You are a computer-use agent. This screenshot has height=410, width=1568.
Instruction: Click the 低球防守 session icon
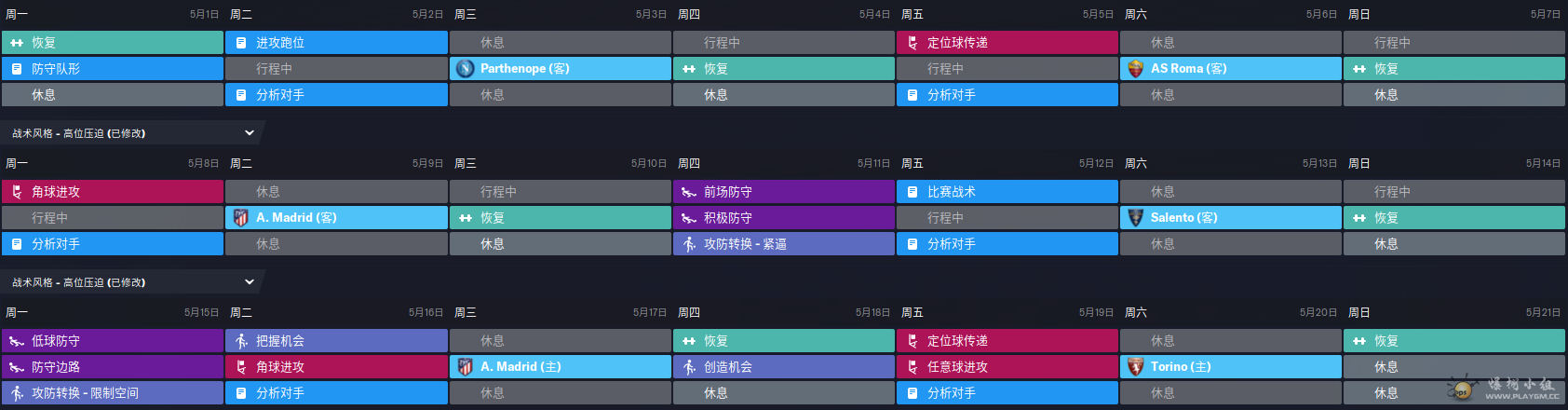click(17, 341)
